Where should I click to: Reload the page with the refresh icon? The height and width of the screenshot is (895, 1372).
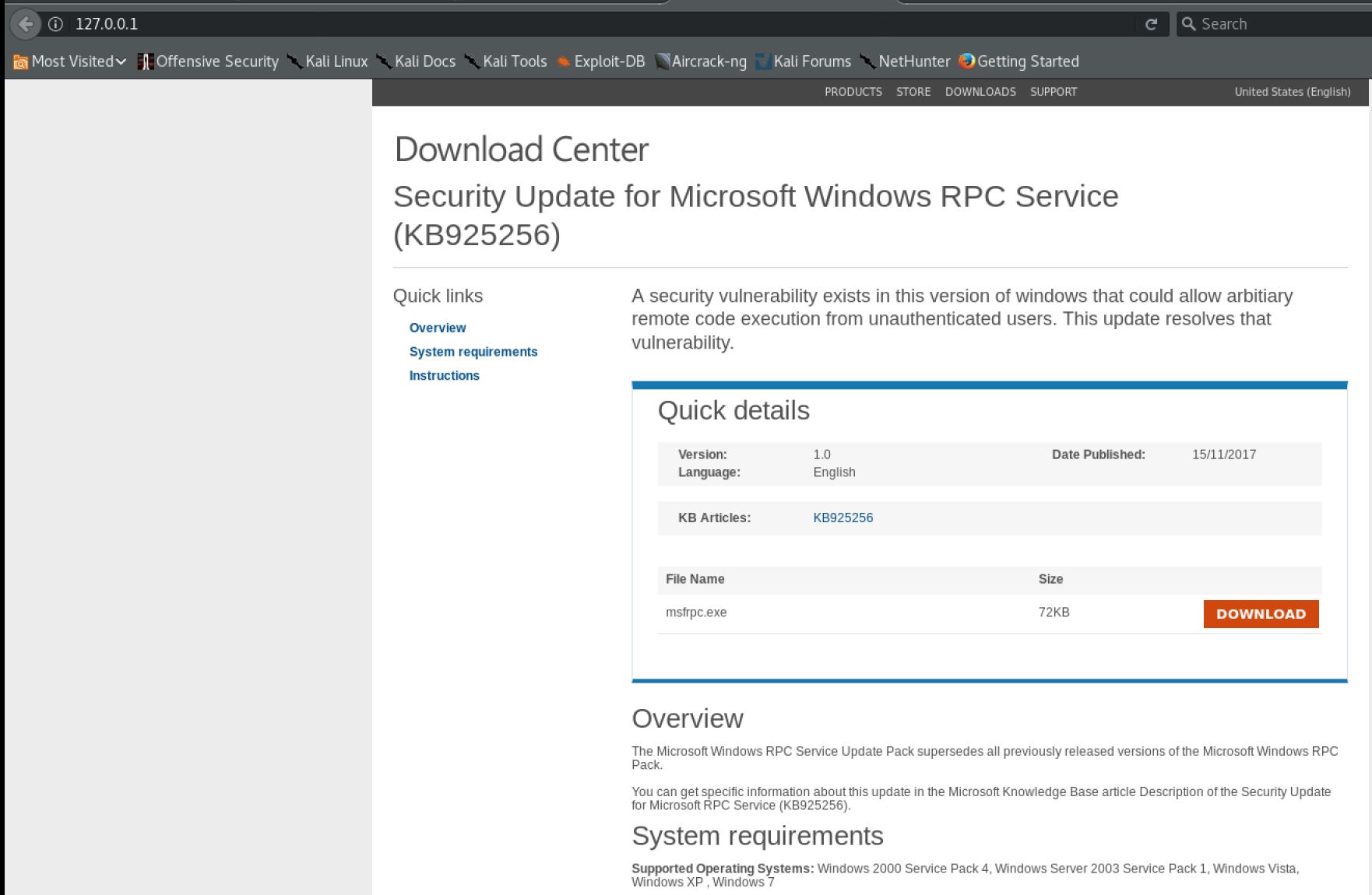[x=1151, y=24]
